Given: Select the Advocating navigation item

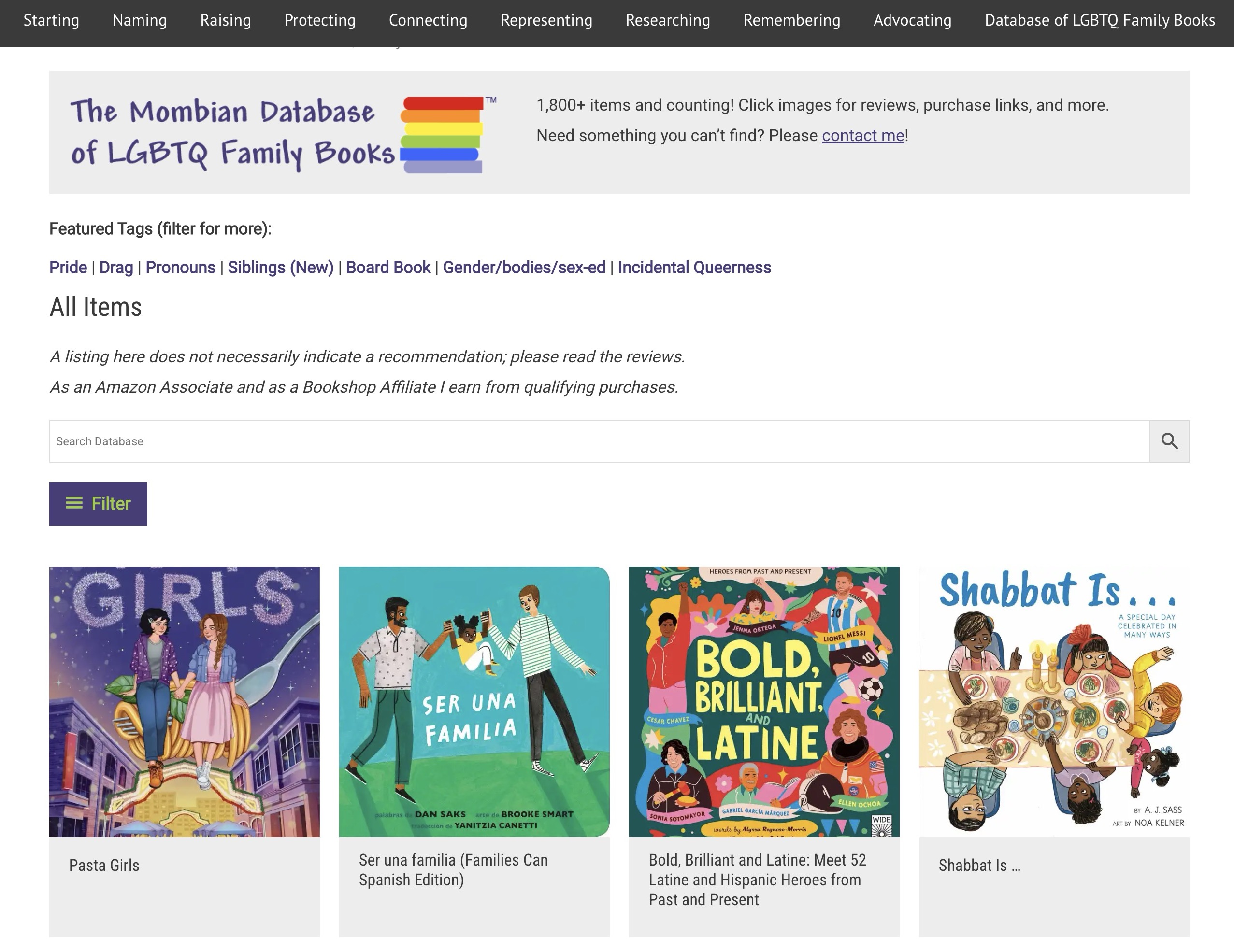Looking at the screenshot, I should click(912, 20).
